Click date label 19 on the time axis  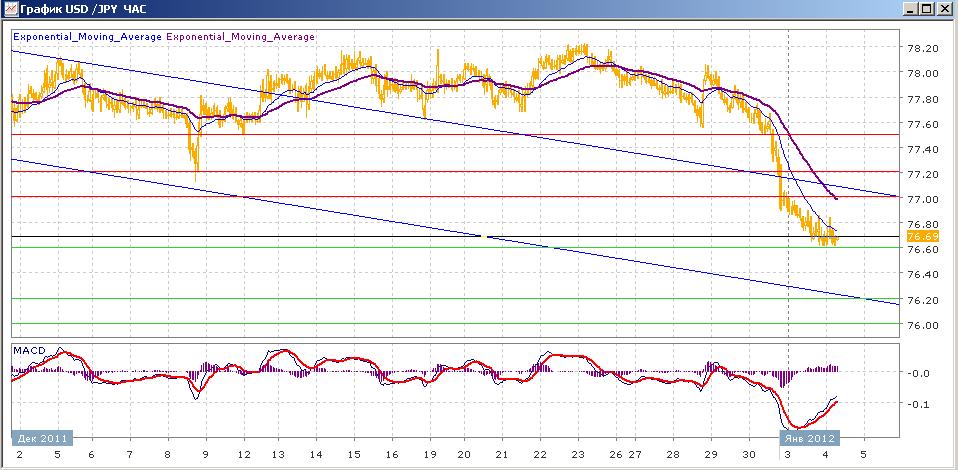430,455
